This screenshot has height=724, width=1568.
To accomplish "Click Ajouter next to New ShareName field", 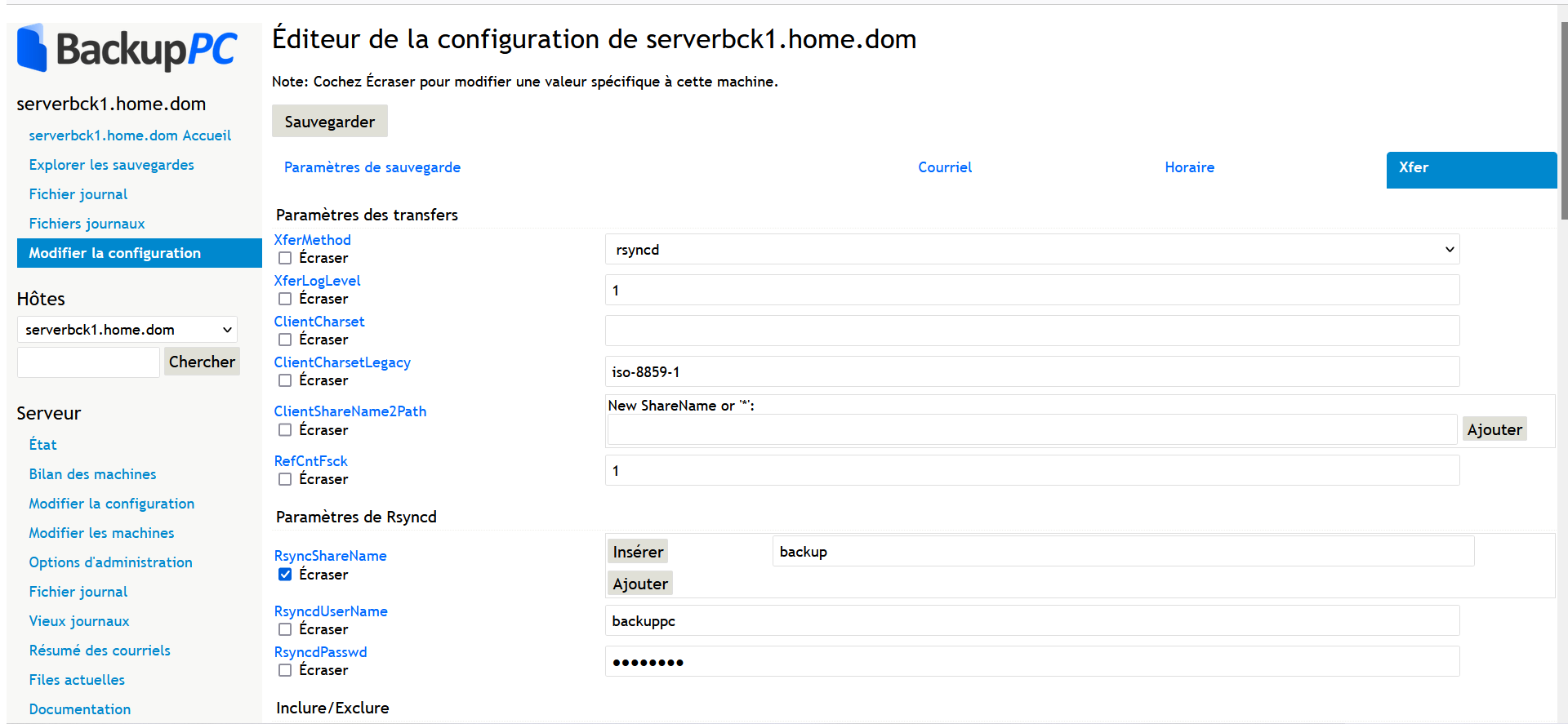I will pyautogui.click(x=1494, y=429).
